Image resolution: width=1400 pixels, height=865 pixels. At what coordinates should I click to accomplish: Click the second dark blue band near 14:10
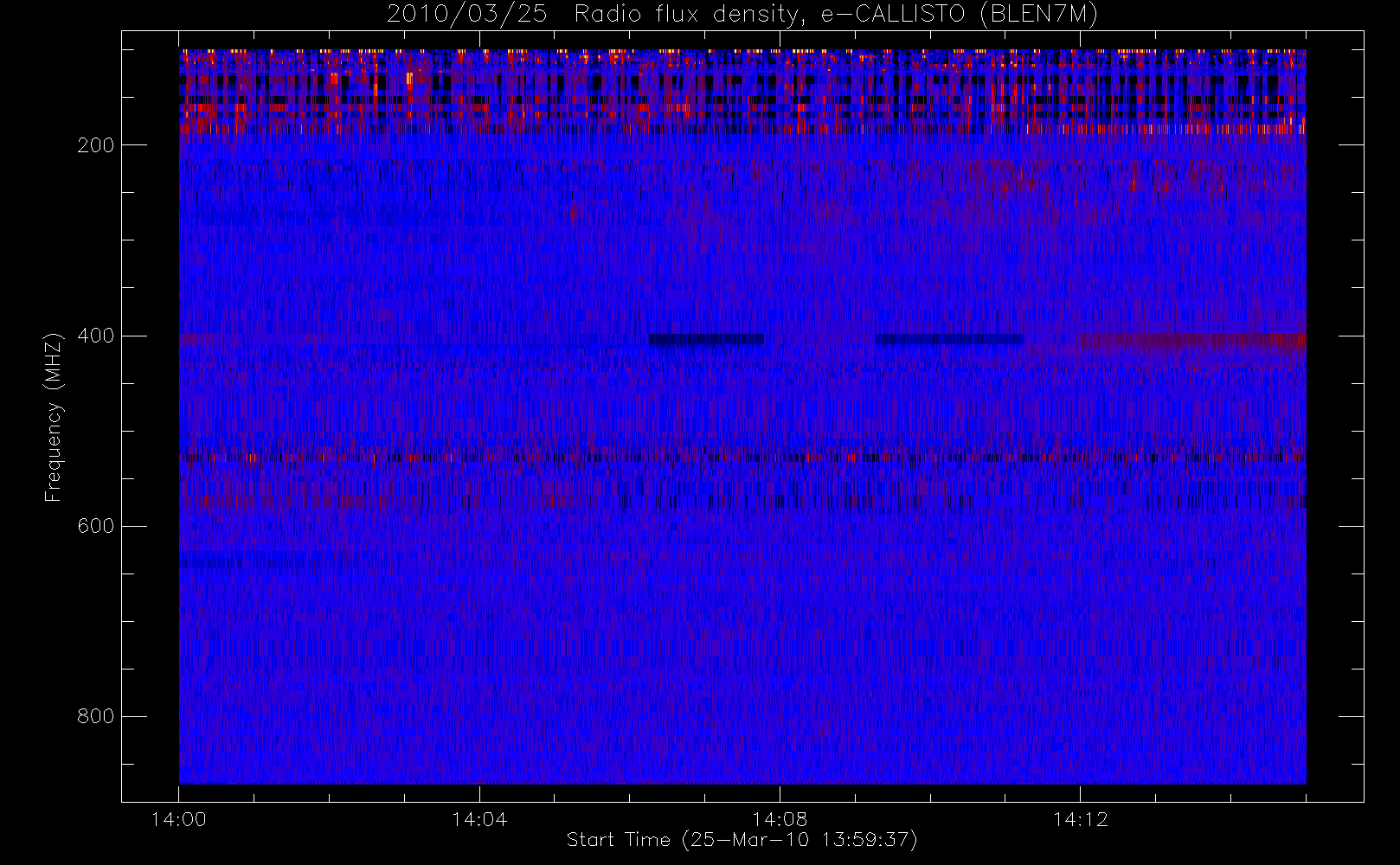click(x=949, y=340)
